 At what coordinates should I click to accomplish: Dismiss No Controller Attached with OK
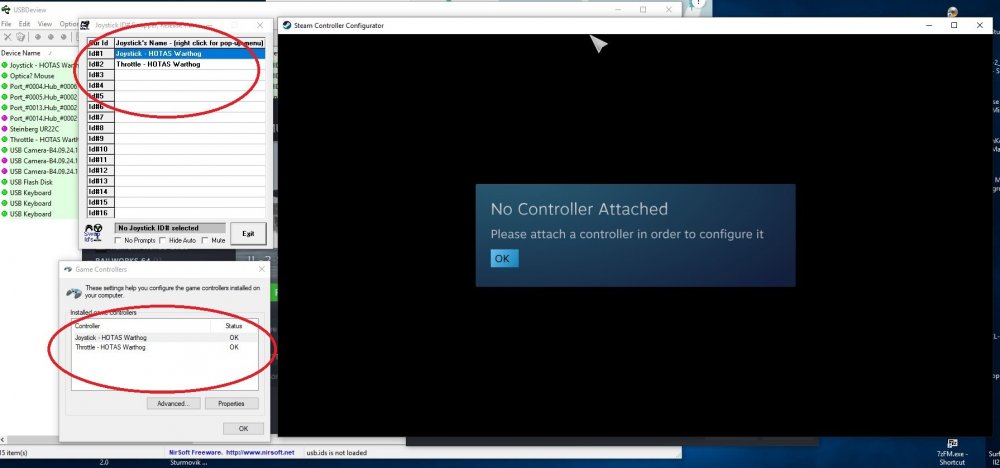point(504,258)
